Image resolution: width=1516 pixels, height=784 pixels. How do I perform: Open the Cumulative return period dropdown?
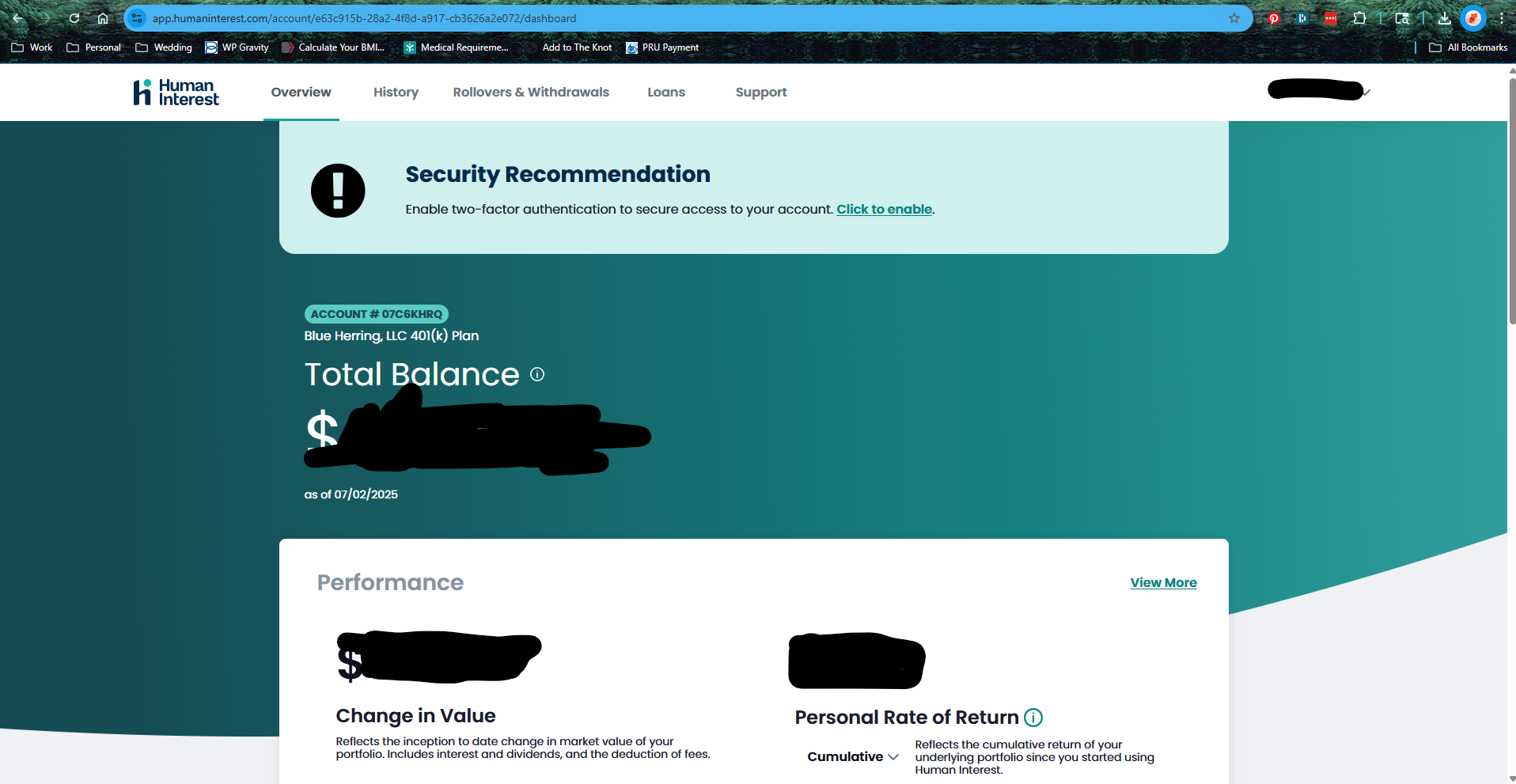pyautogui.click(x=853, y=757)
